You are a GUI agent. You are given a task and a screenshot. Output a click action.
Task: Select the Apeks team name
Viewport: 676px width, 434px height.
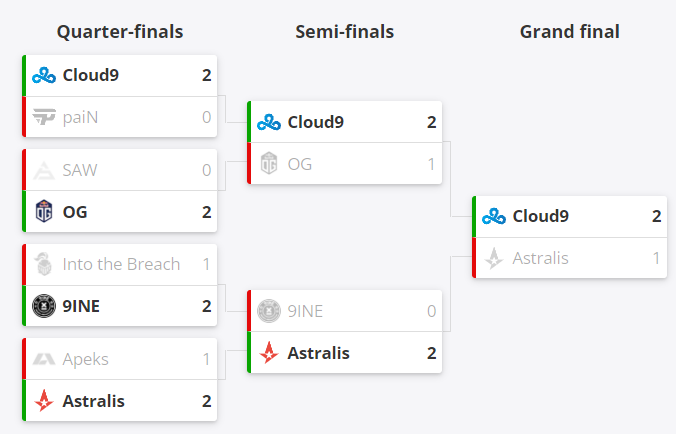click(85, 359)
